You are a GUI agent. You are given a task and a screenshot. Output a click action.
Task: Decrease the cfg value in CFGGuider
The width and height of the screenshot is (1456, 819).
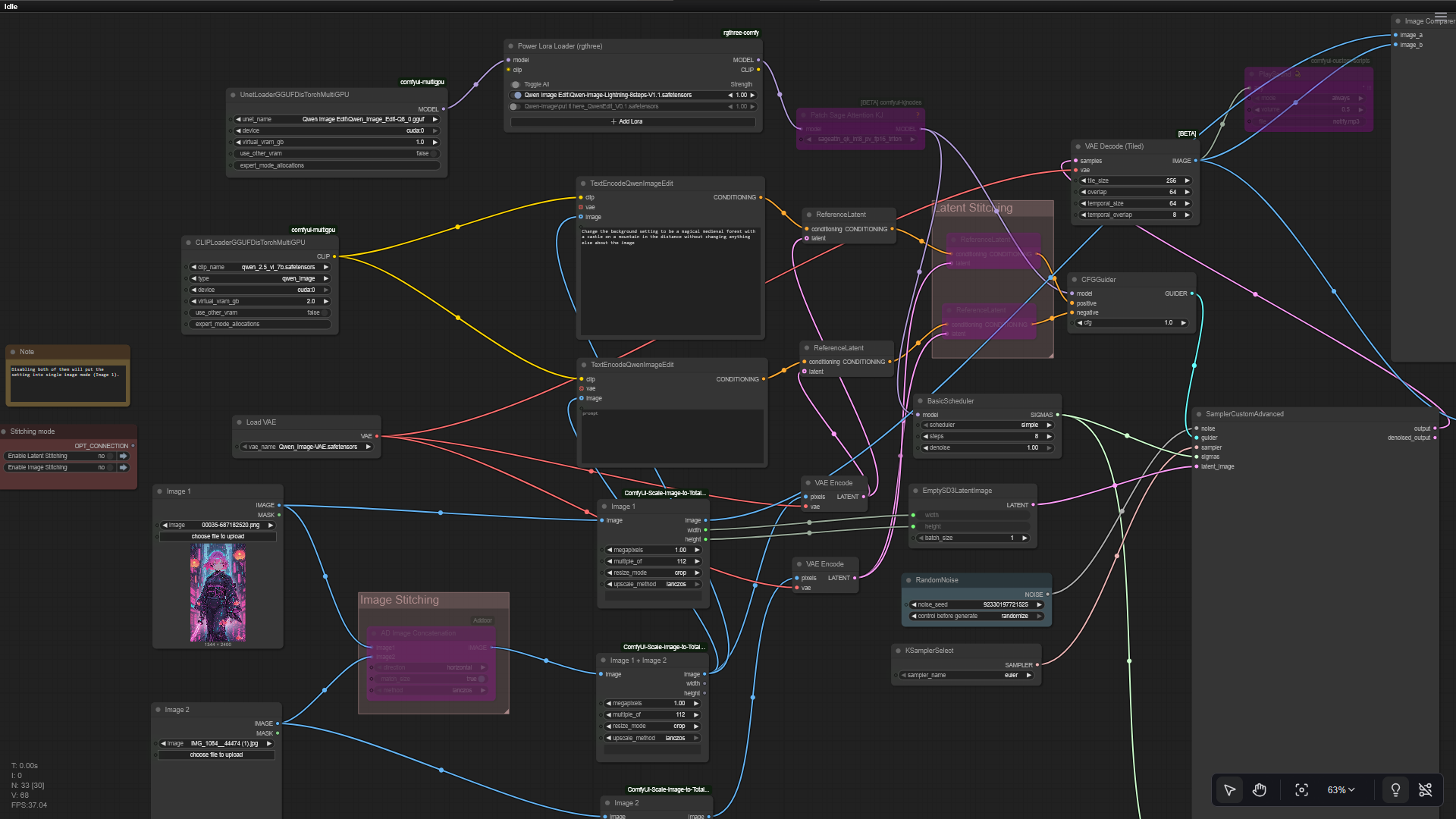pyautogui.click(x=1079, y=323)
